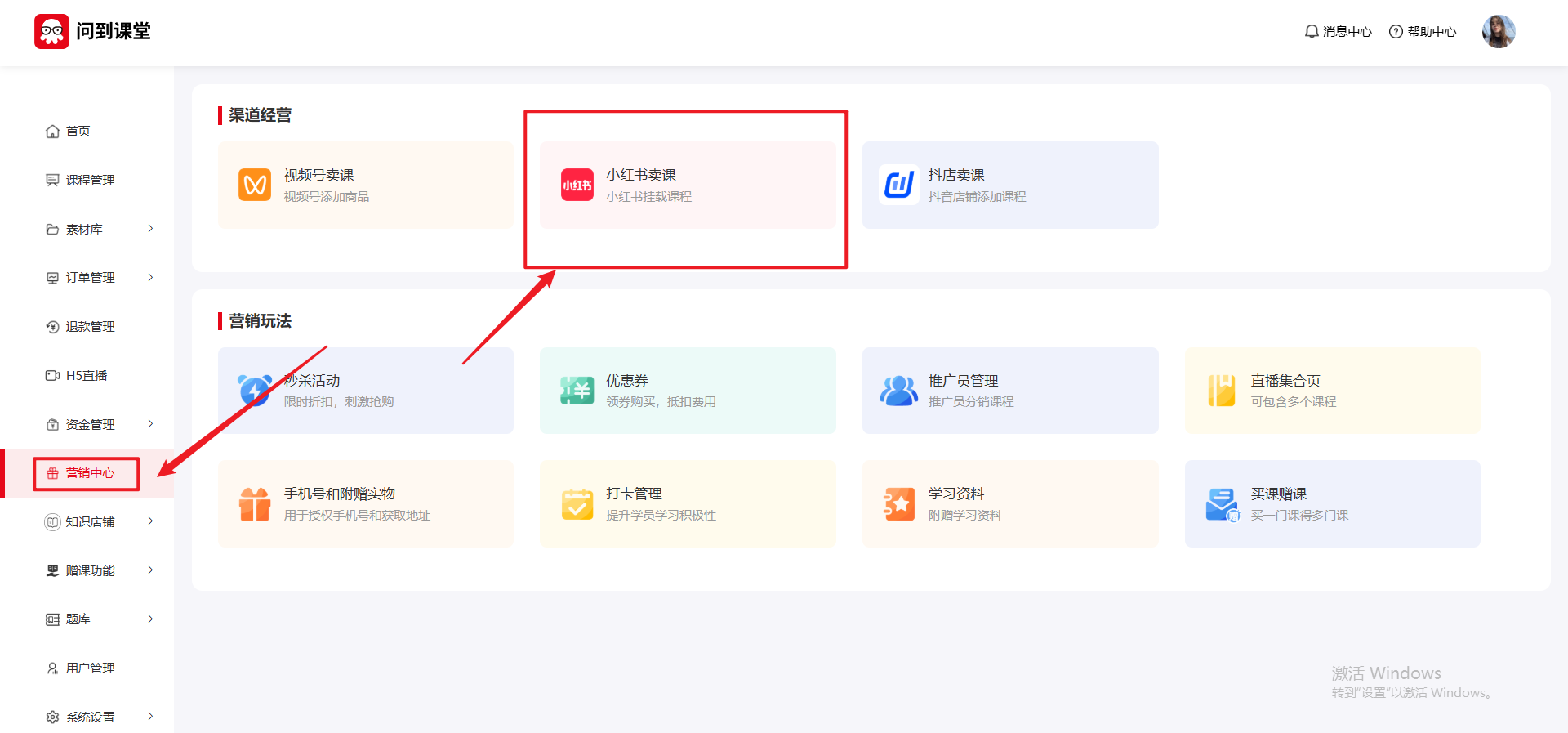Click the green coupon icon for 优惠券
Viewport: 1568px width, 733px height.
click(x=577, y=391)
